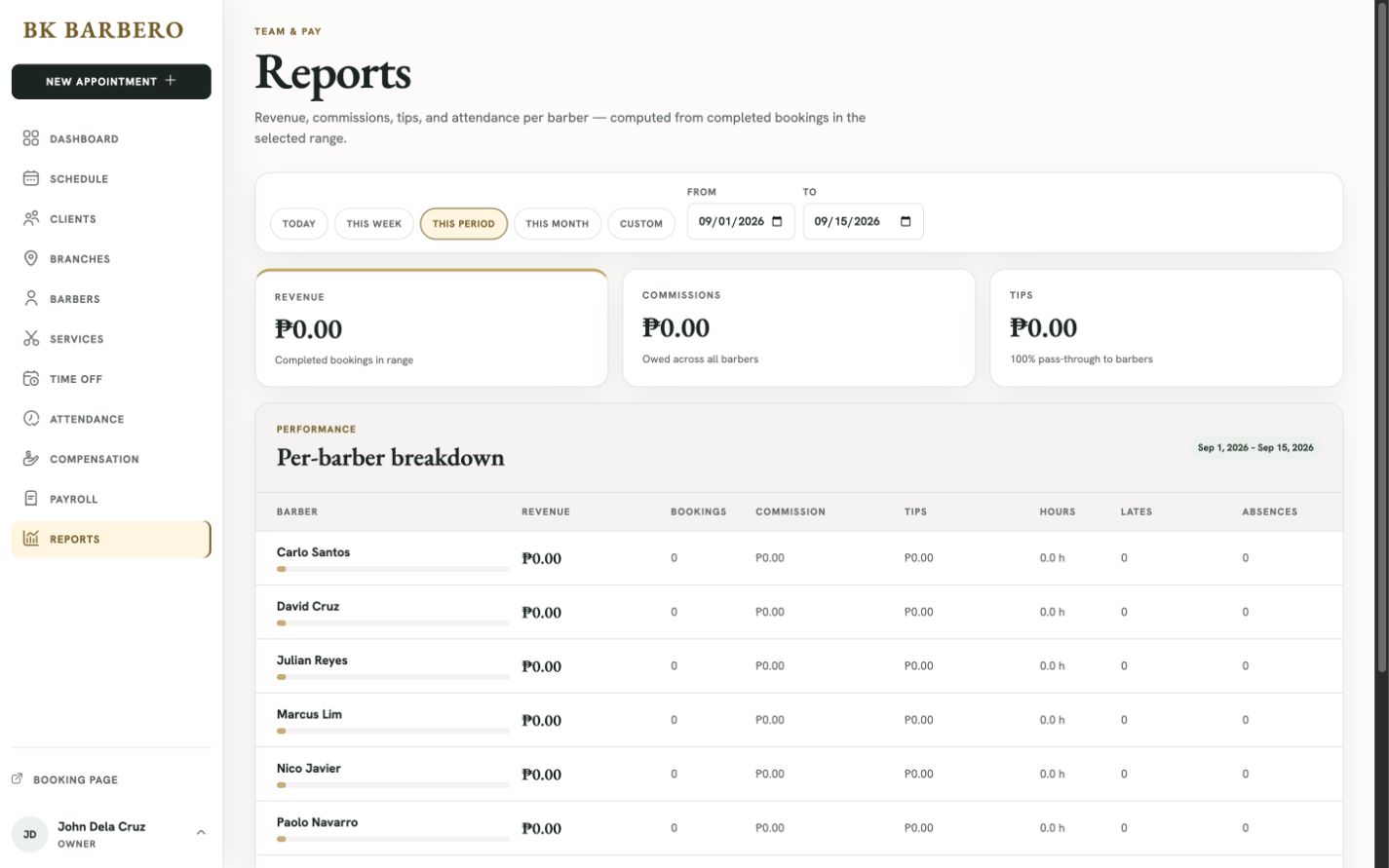Screen dimensions: 1389x868
Task: Click the Commission column header
Action: (791, 511)
